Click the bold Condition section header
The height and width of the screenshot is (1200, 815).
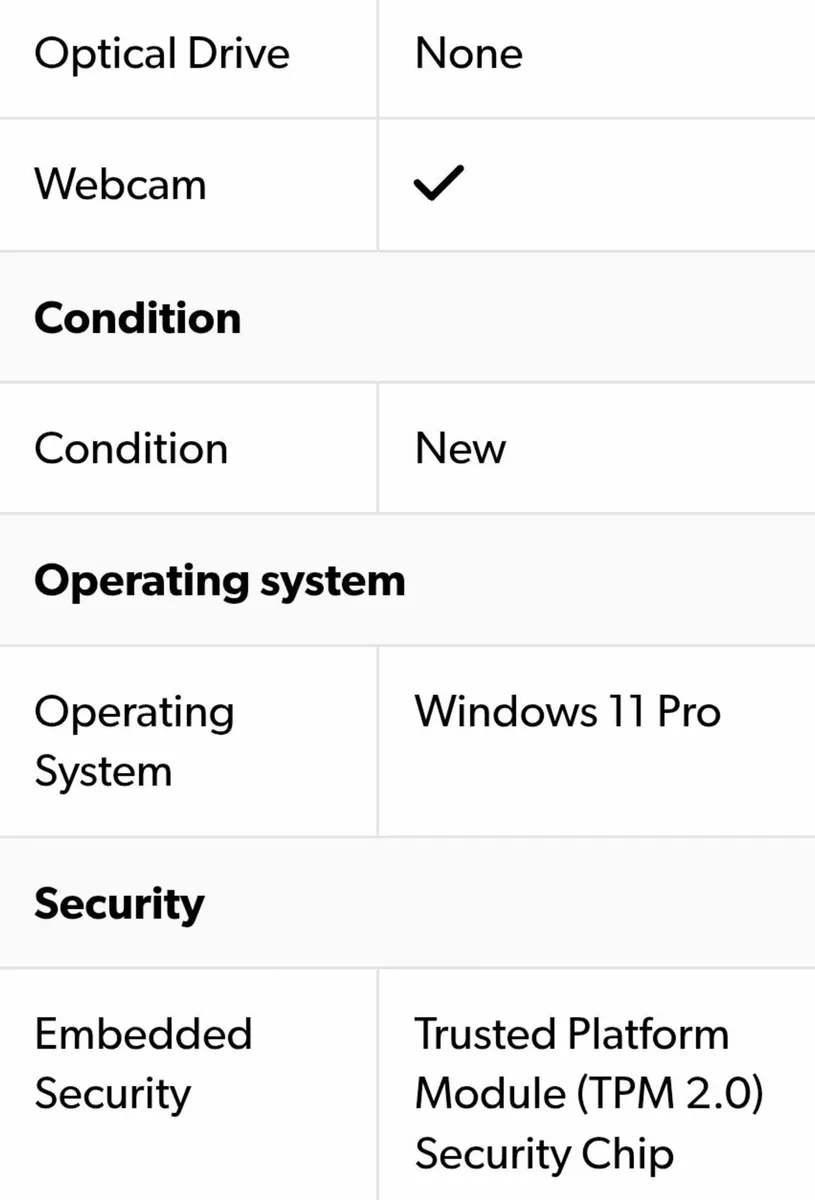137,318
